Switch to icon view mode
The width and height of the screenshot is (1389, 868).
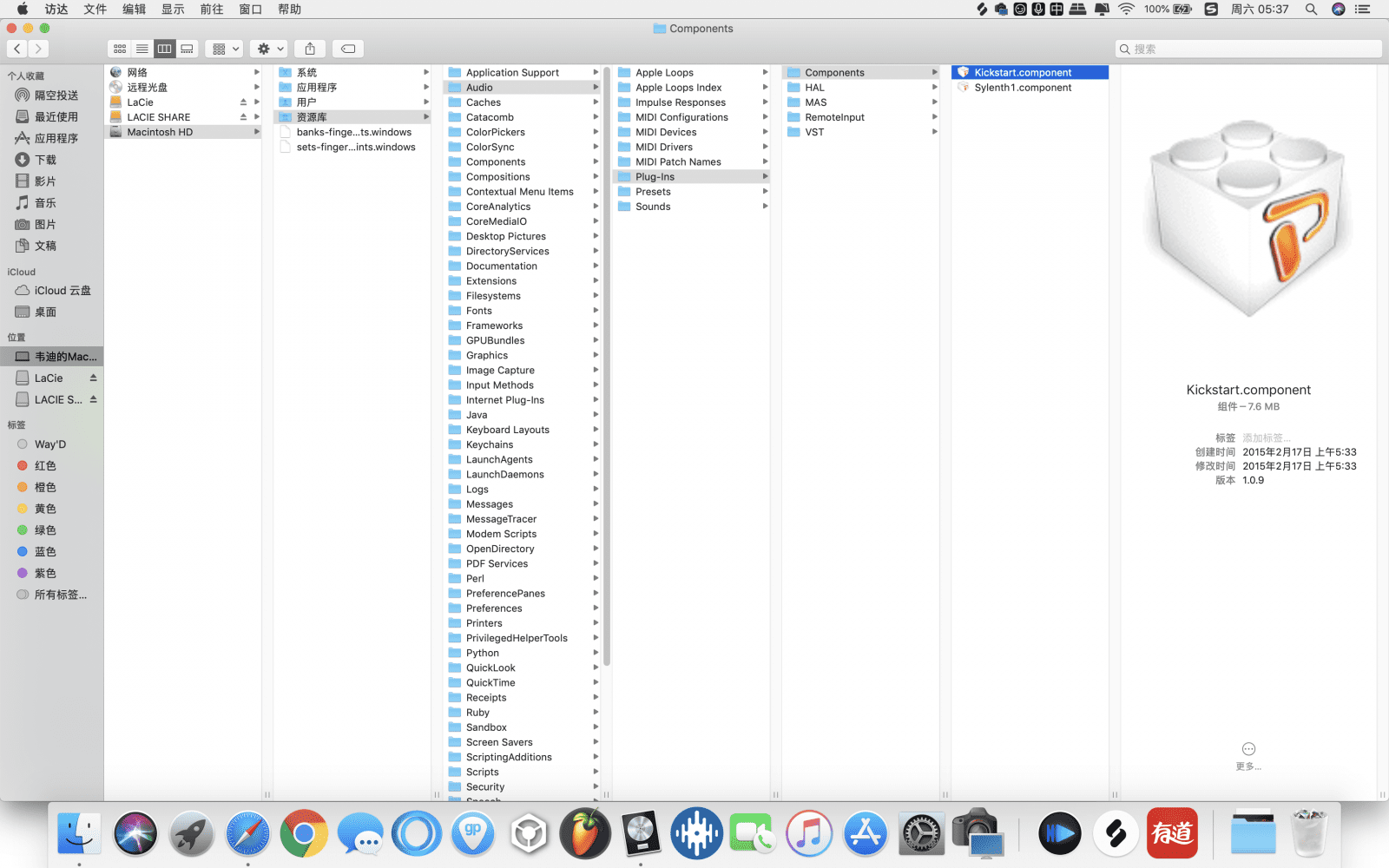(x=120, y=49)
